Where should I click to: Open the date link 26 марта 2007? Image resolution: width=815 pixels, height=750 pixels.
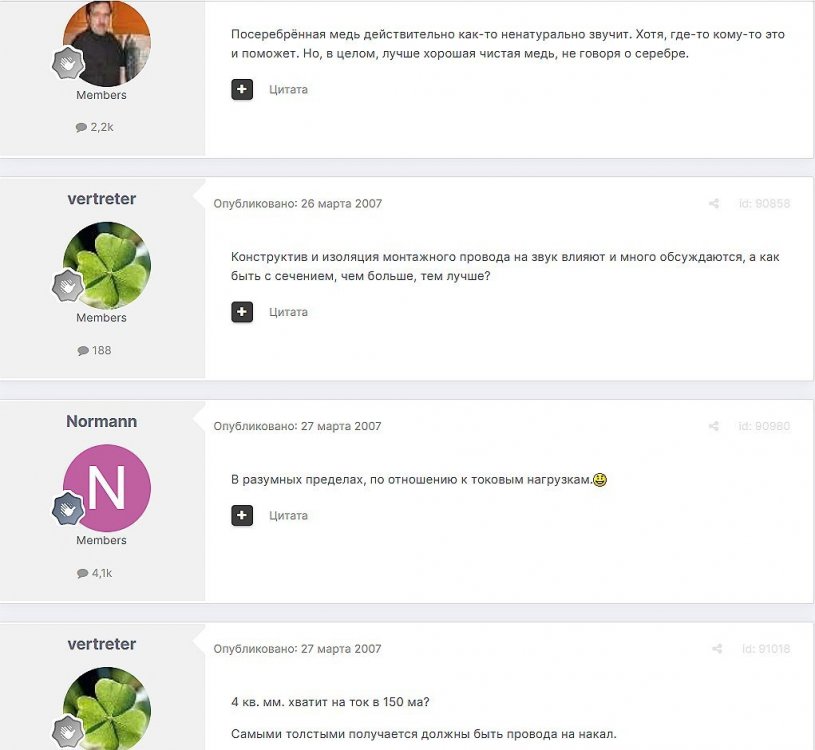tap(341, 204)
